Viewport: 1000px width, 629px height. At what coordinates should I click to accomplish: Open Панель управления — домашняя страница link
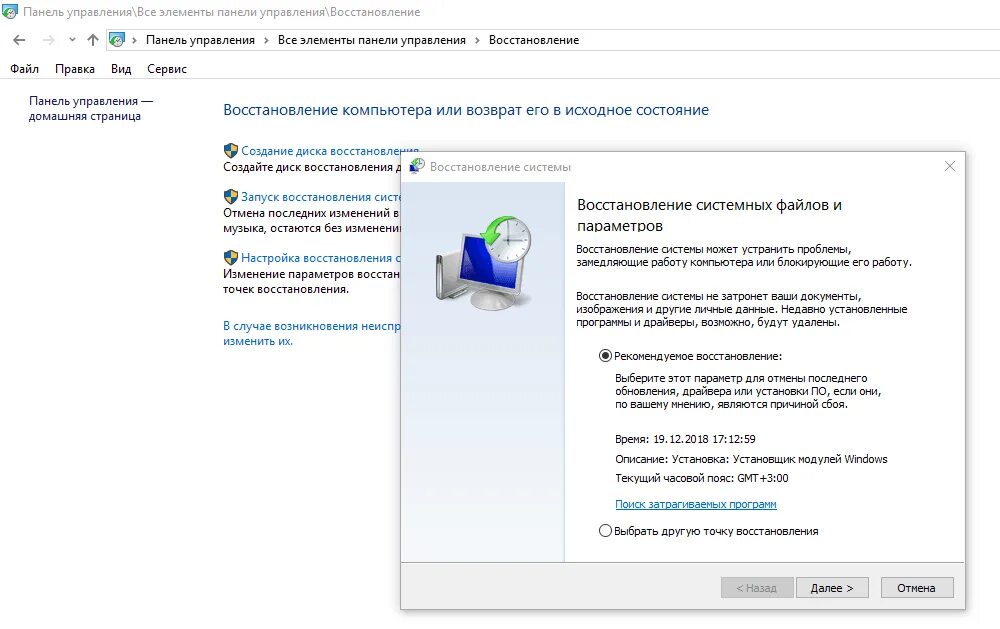tap(91, 108)
